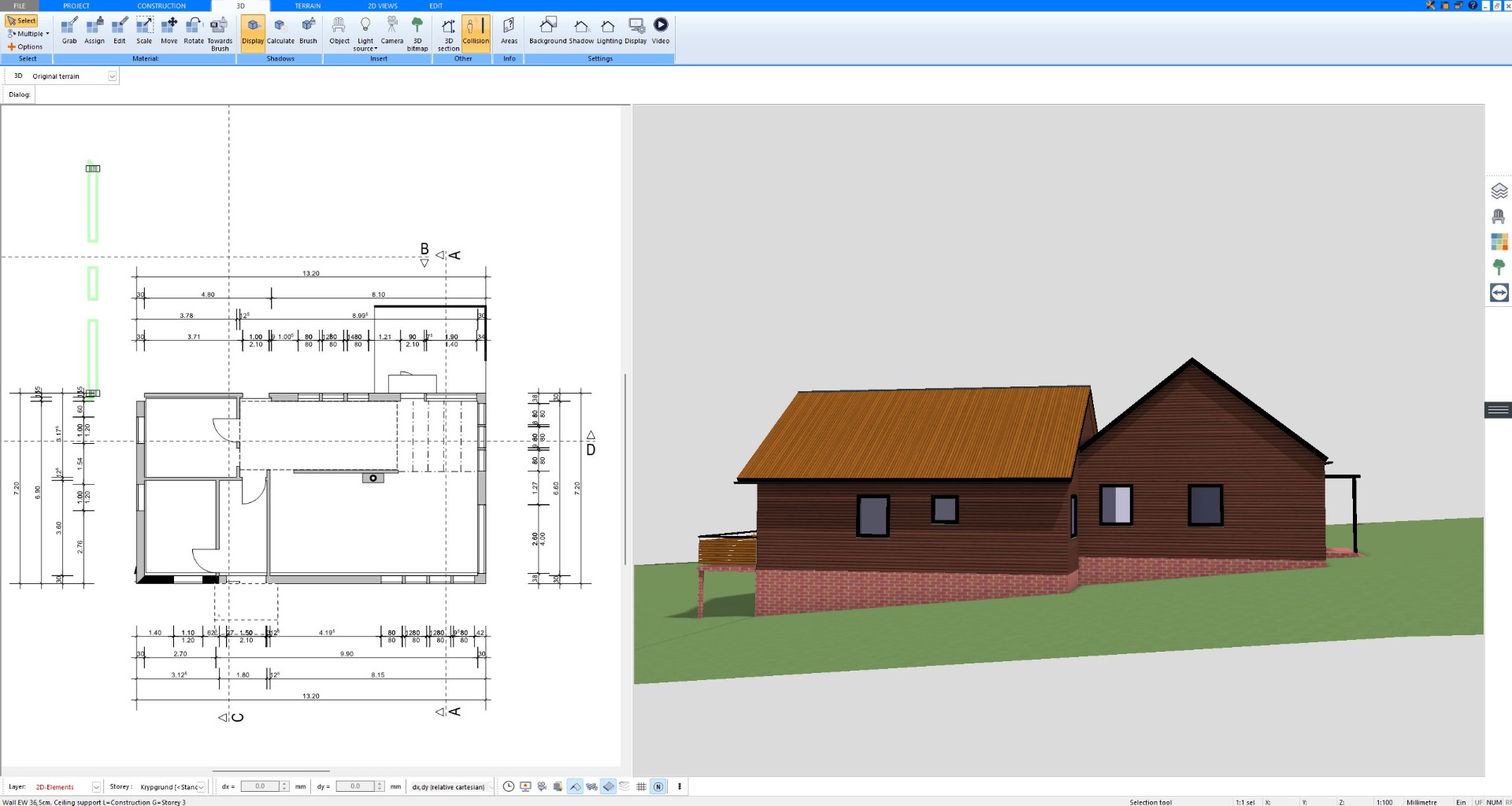Insert an Object with chair icon
Viewport: 1512px width, 806px height.
point(339,31)
